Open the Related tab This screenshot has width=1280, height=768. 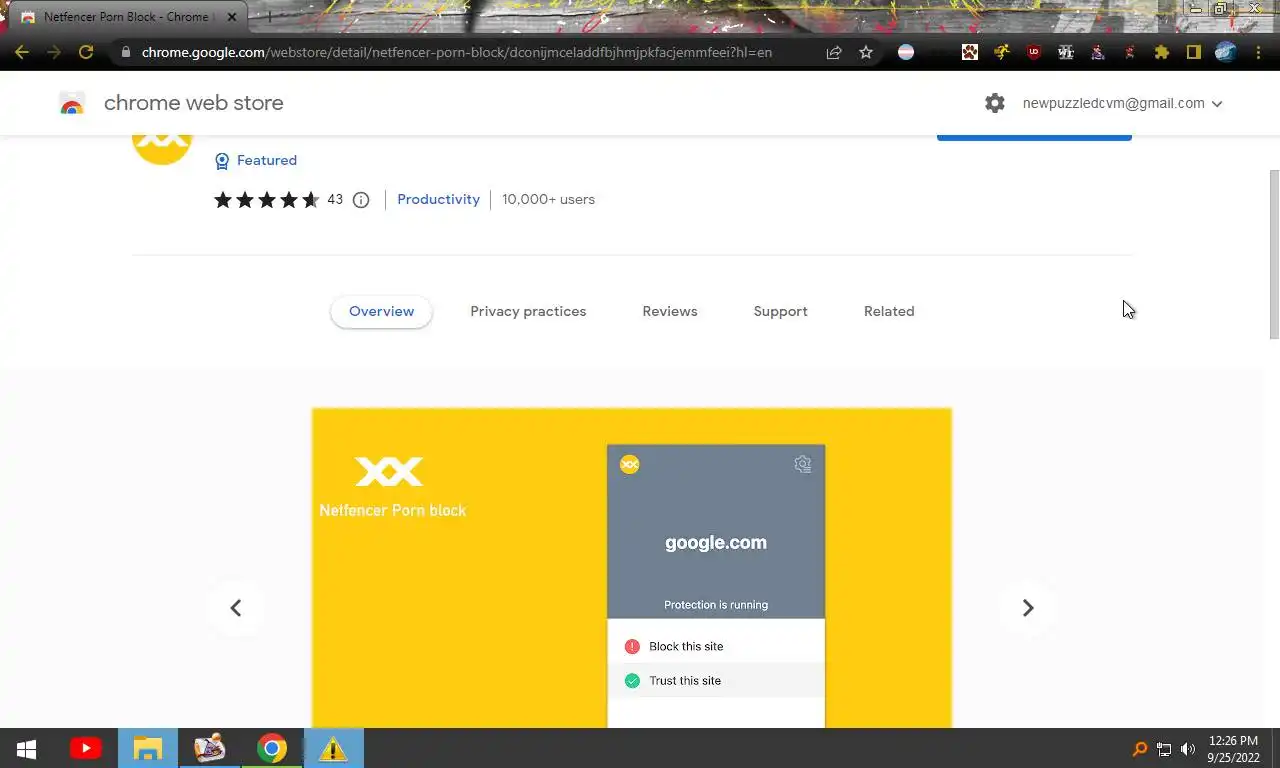(x=889, y=311)
